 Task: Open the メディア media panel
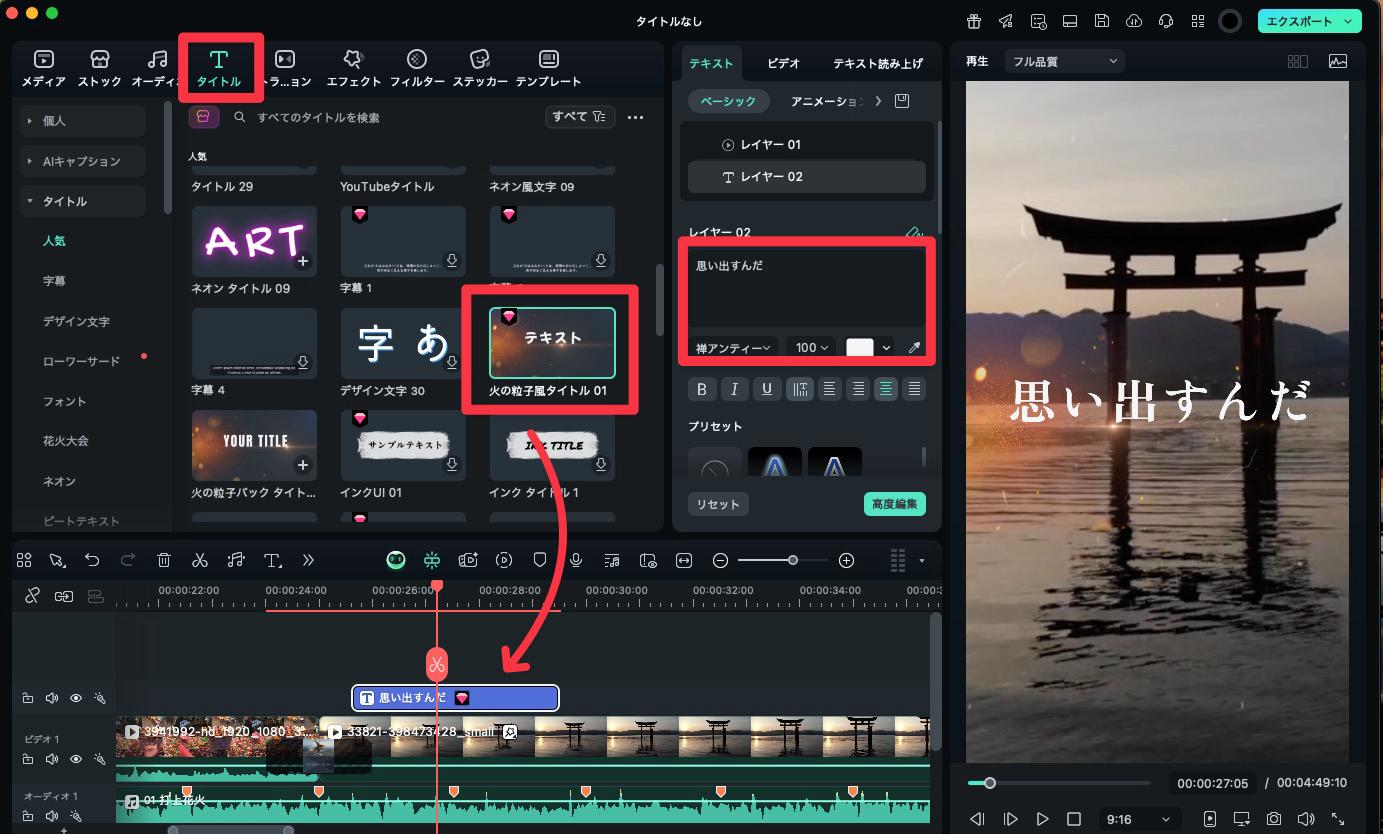pos(44,68)
